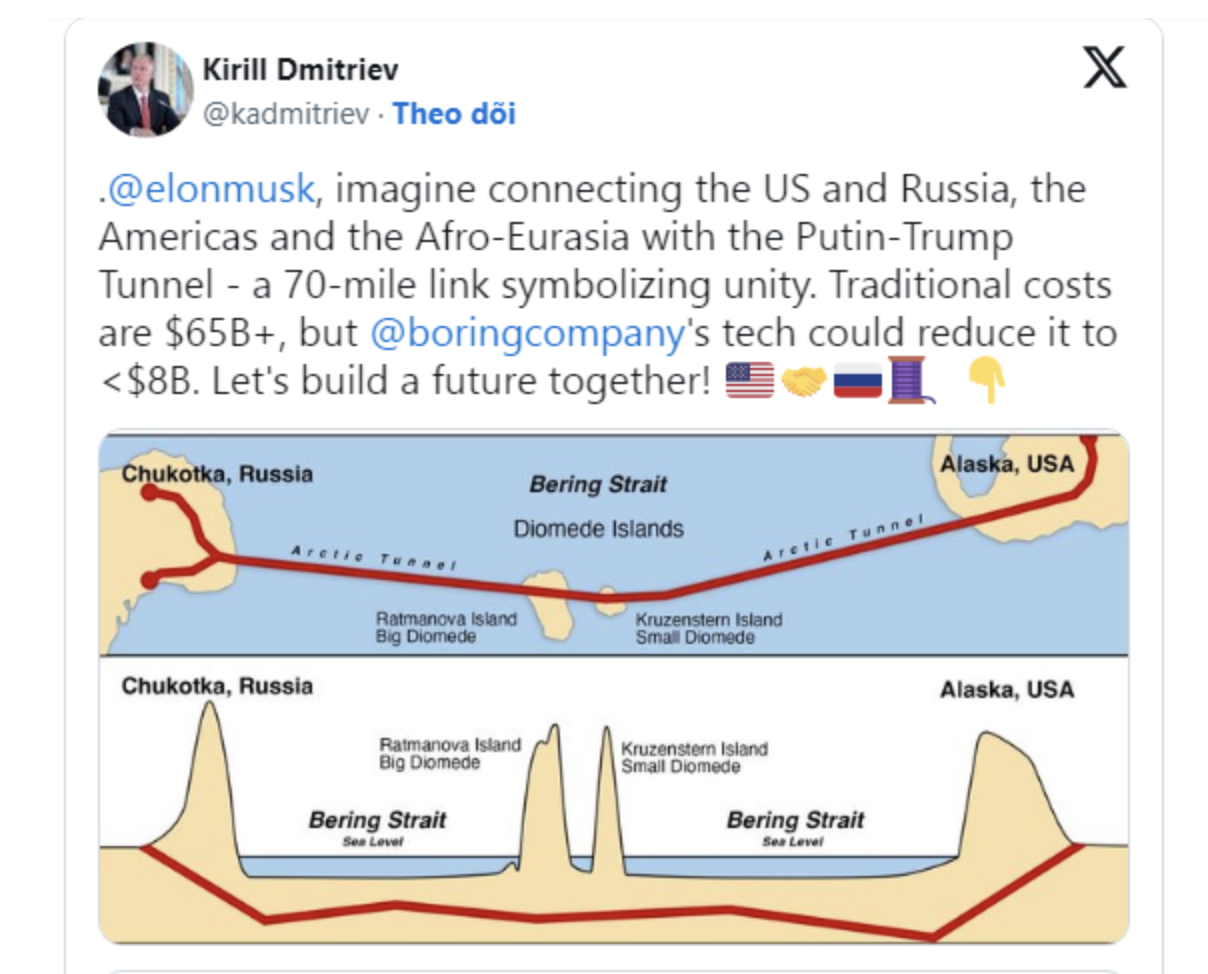Click the US flag emoji
1208x974 pixels.
(x=750, y=380)
